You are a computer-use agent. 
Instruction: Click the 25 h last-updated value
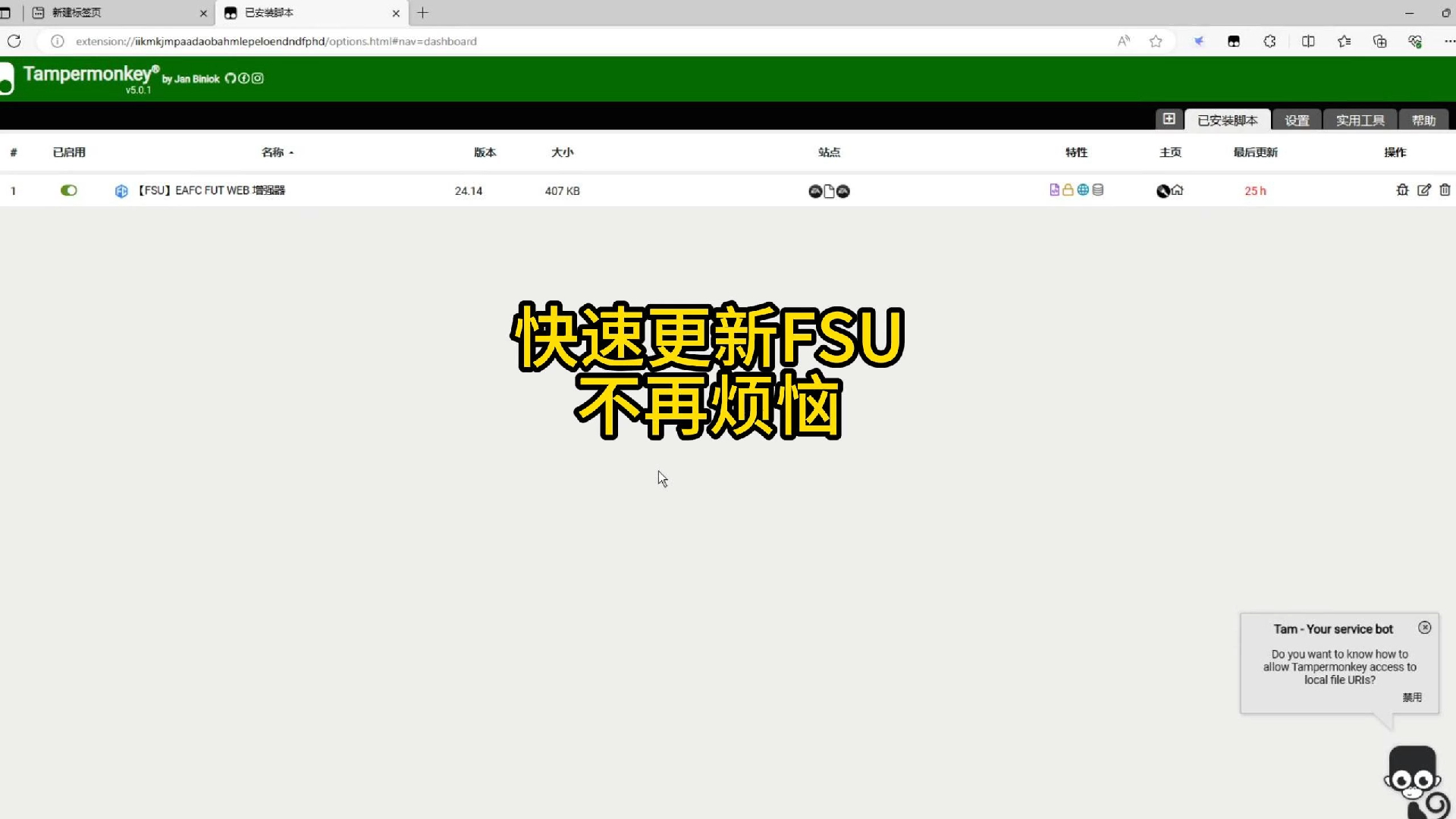(1255, 191)
